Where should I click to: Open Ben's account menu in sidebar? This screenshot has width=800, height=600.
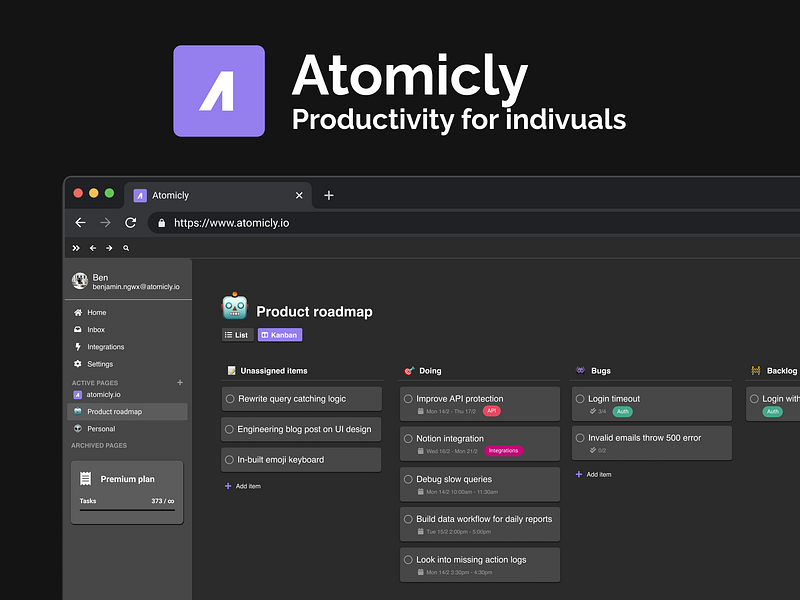coord(126,282)
